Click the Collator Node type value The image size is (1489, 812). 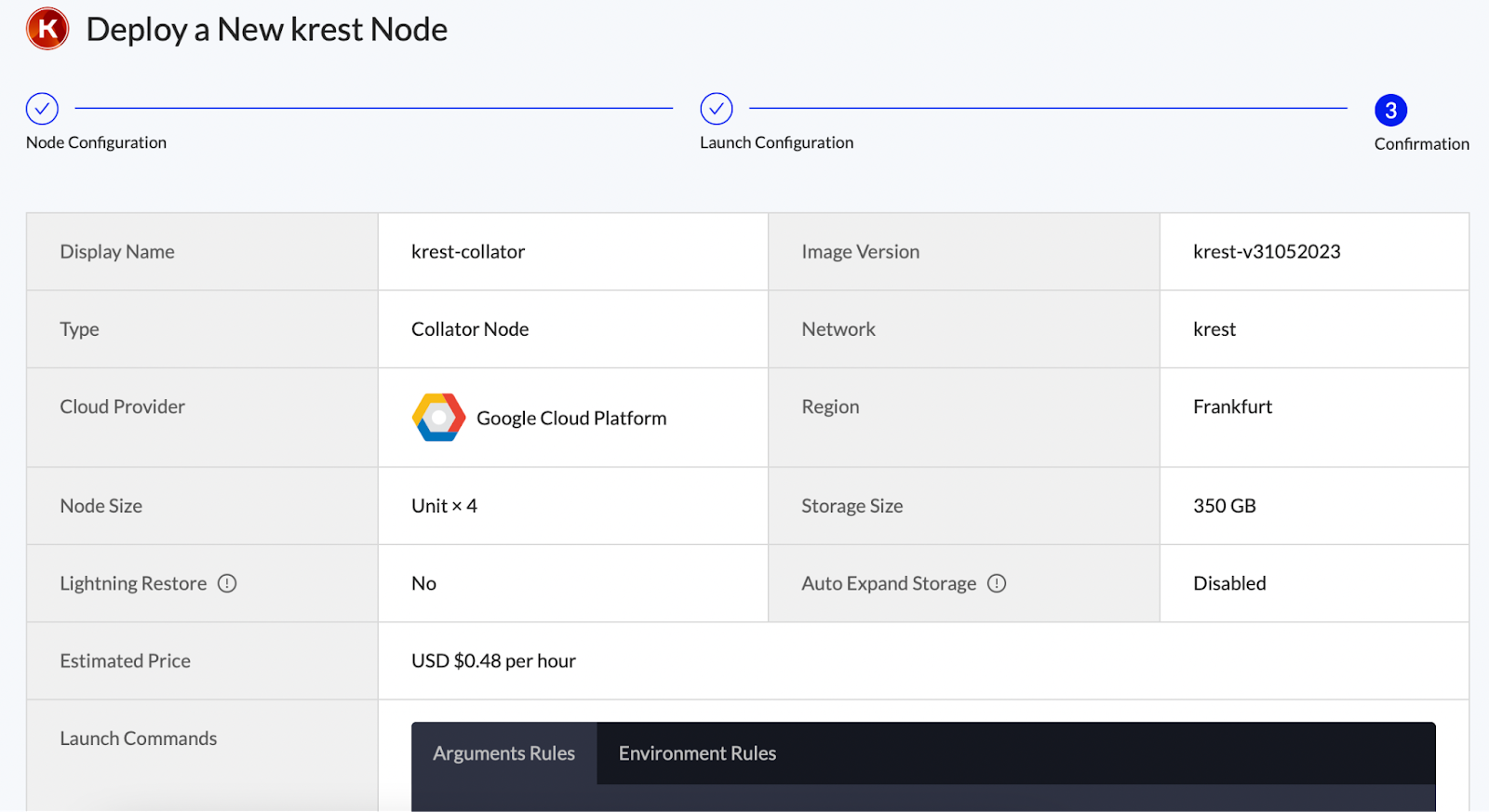click(470, 329)
